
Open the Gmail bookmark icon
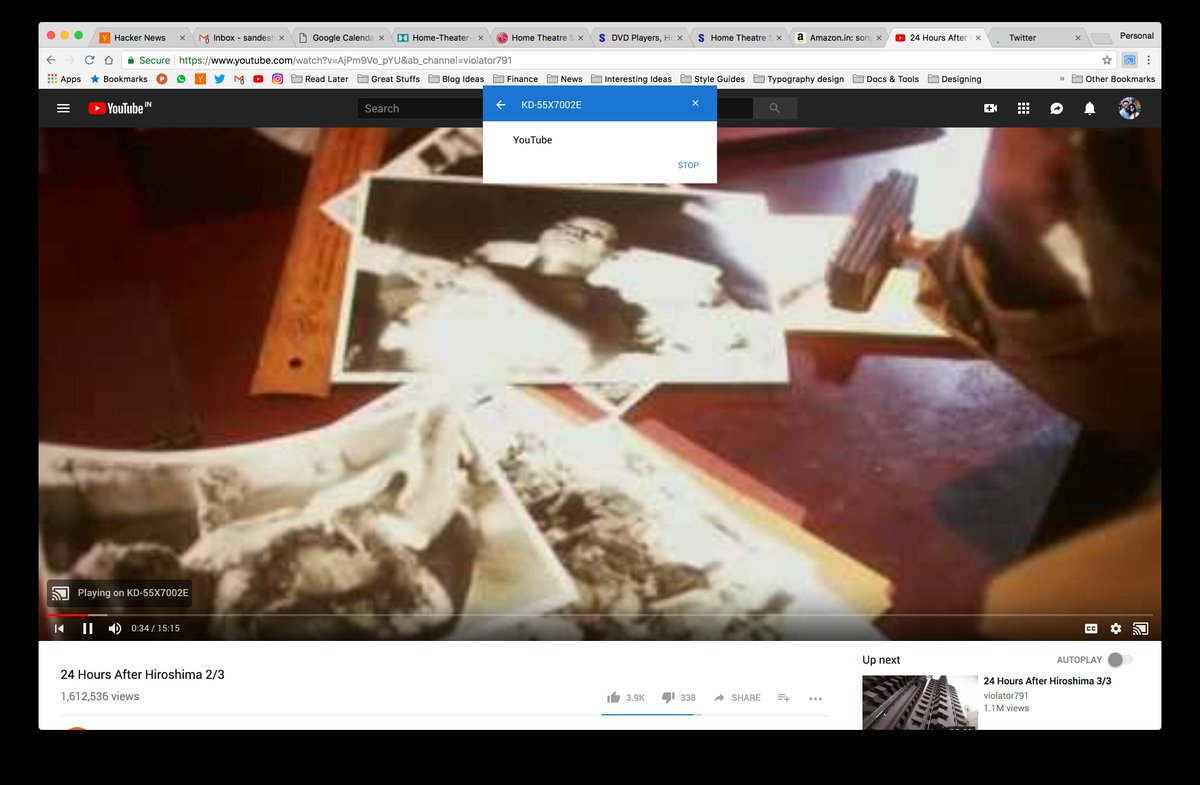[x=239, y=79]
